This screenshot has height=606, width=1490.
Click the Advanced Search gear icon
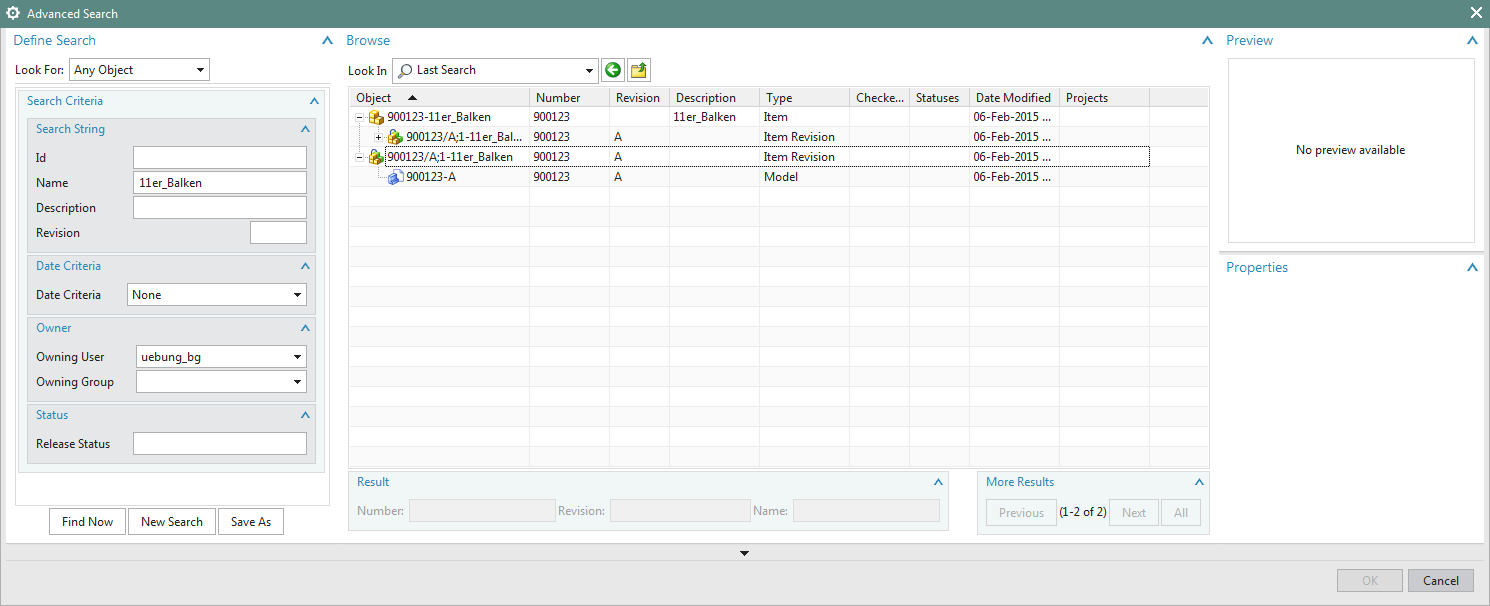tap(13, 13)
